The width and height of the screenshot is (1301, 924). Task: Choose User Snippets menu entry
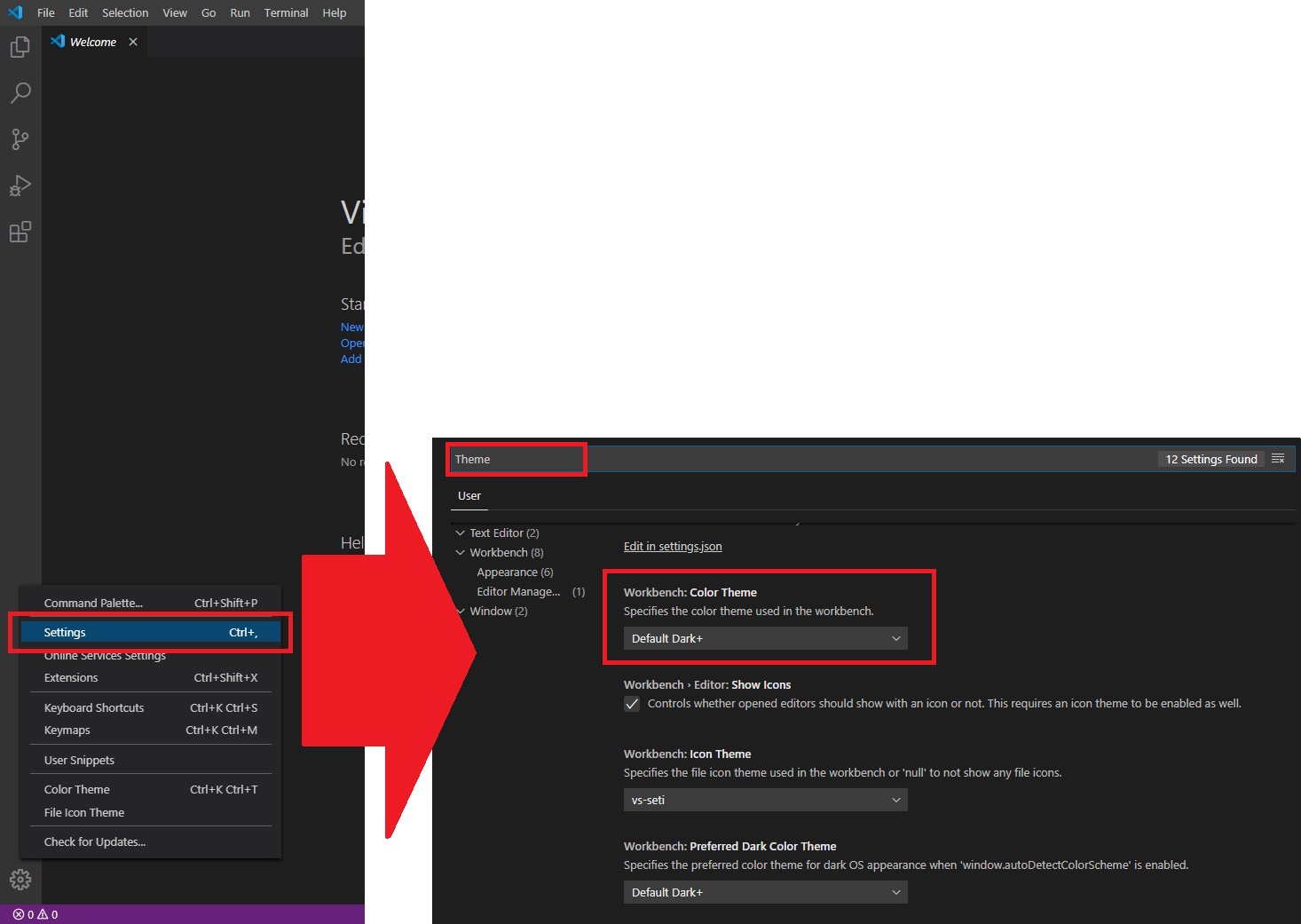point(151,761)
